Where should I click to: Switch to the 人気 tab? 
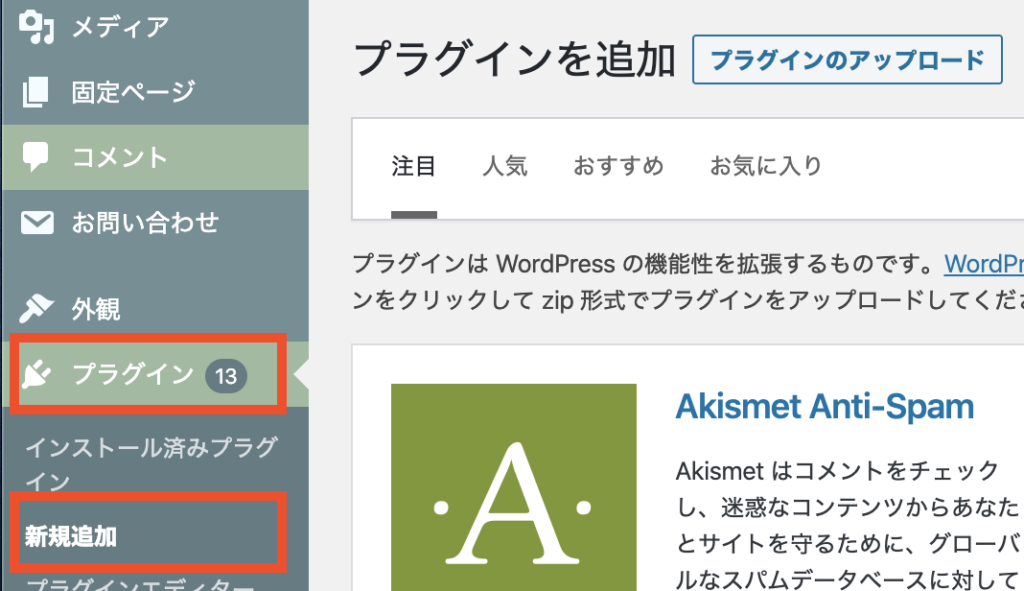click(505, 166)
